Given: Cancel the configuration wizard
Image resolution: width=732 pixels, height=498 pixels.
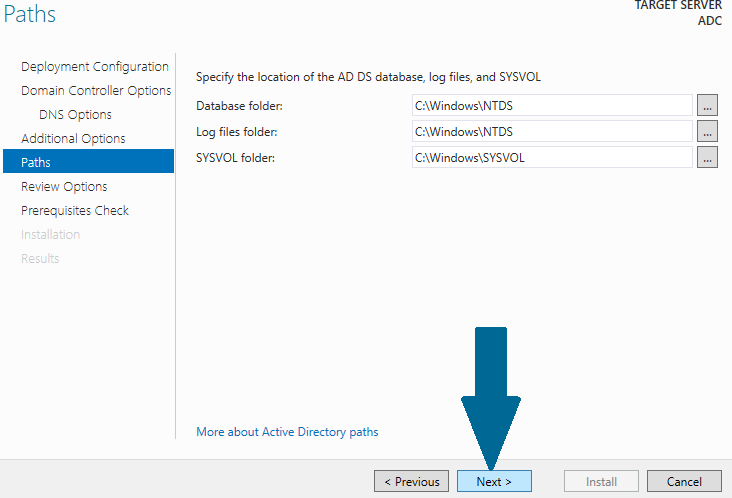Looking at the screenshot, I should click(x=684, y=481).
